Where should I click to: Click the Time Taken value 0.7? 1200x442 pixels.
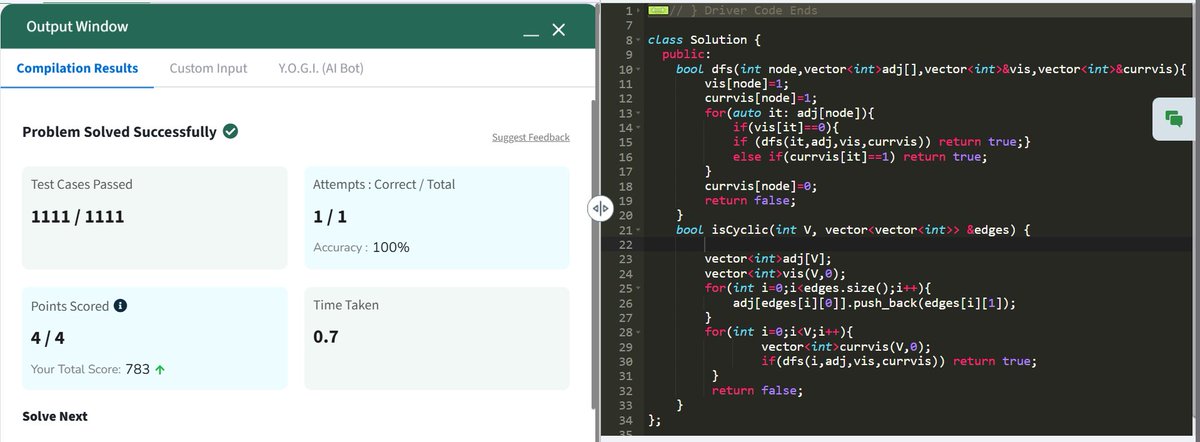coord(326,336)
